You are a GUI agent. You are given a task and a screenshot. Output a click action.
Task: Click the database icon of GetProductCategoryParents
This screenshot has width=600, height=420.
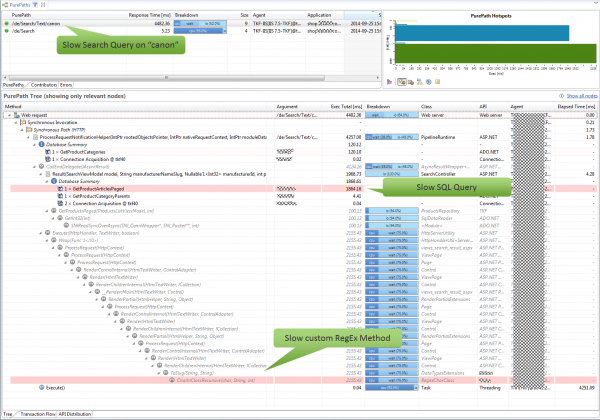click(x=60, y=196)
